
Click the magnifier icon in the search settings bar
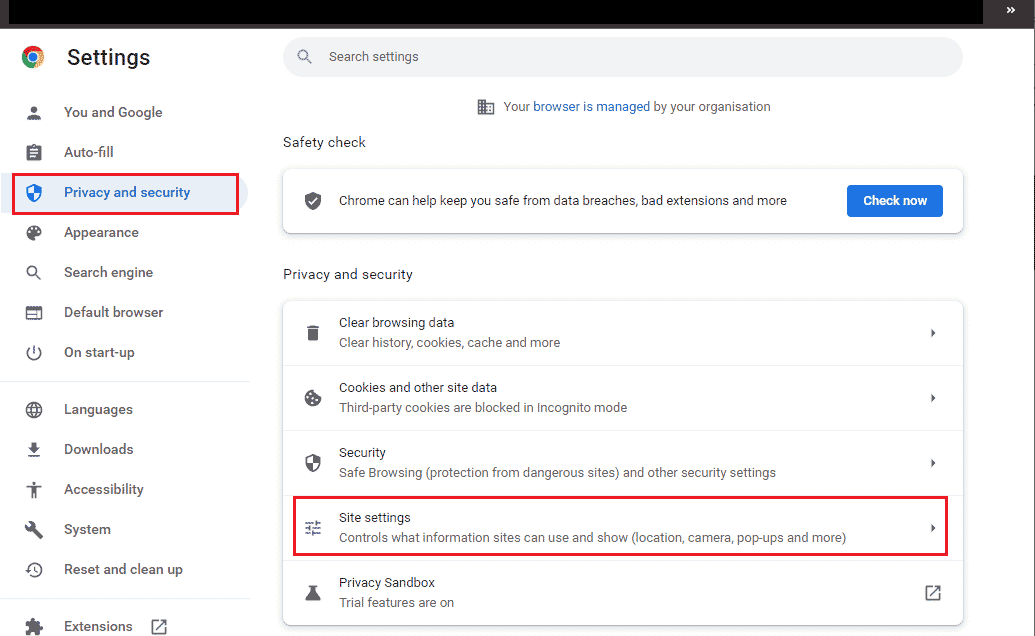coord(304,57)
